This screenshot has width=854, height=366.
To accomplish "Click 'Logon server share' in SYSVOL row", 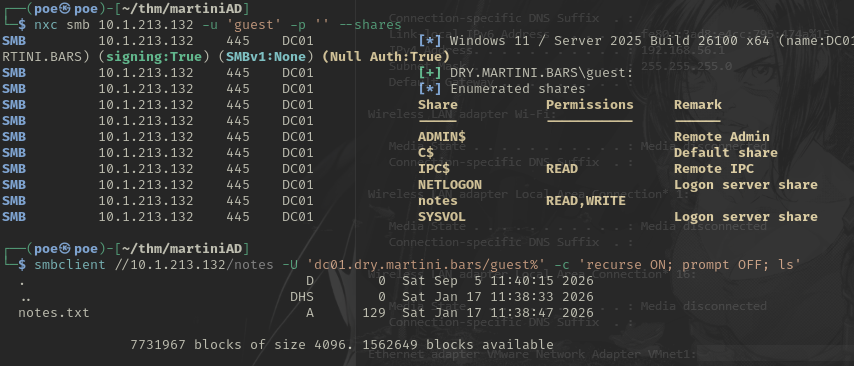I will (x=746, y=216).
